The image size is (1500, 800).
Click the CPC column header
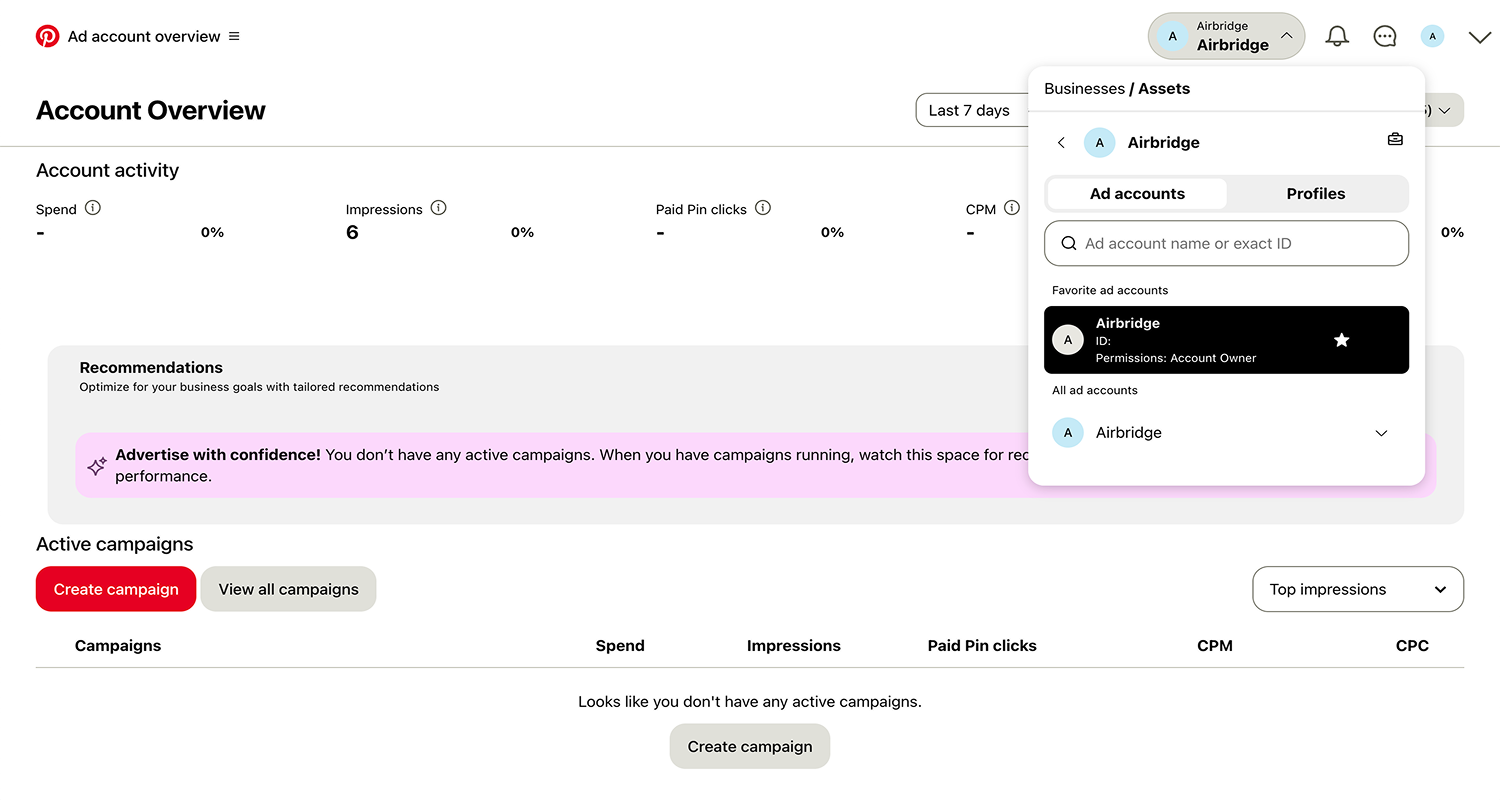click(x=1412, y=646)
